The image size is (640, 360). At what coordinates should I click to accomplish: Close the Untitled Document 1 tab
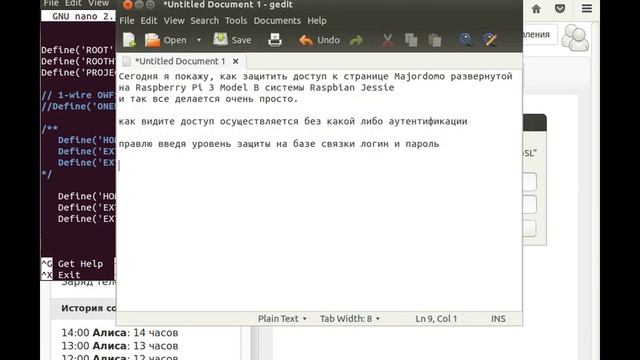pyautogui.click(x=236, y=61)
